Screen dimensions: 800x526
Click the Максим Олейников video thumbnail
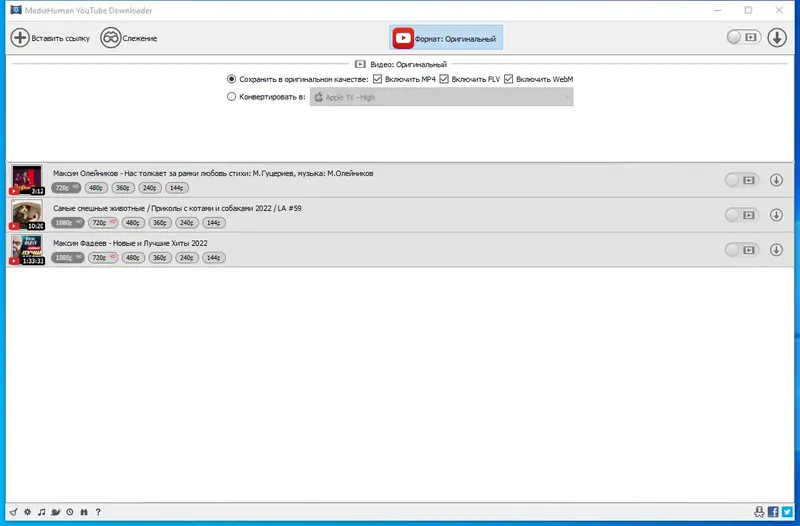[x=27, y=180]
